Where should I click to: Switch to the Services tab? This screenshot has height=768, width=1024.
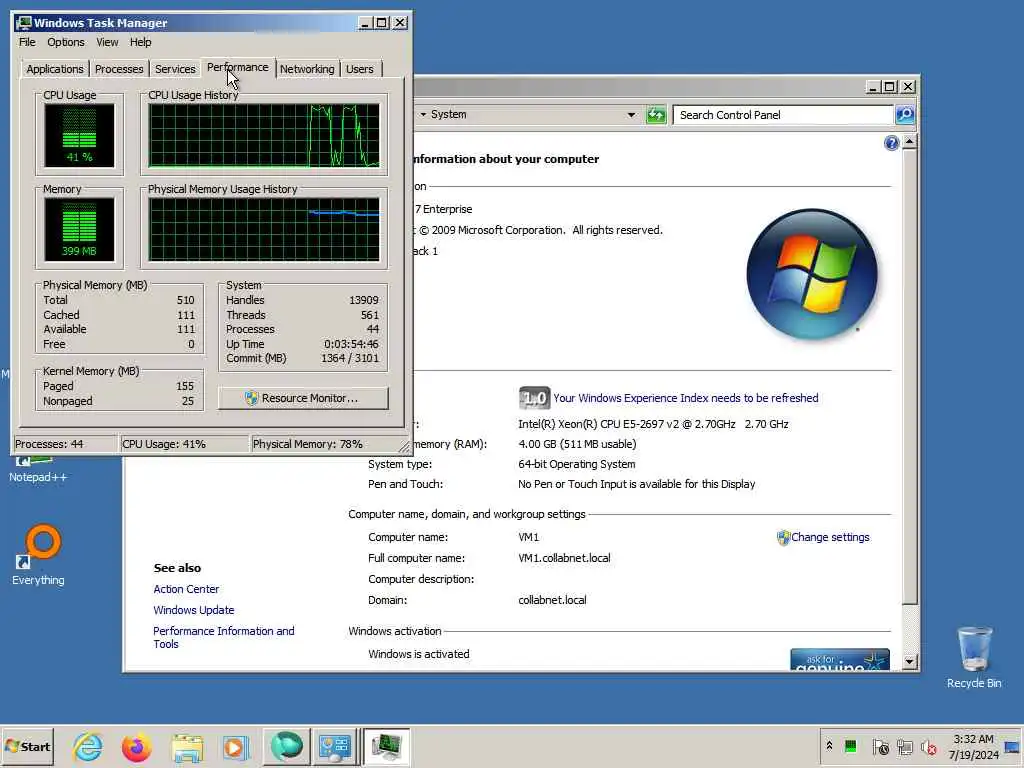pos(175,69)
